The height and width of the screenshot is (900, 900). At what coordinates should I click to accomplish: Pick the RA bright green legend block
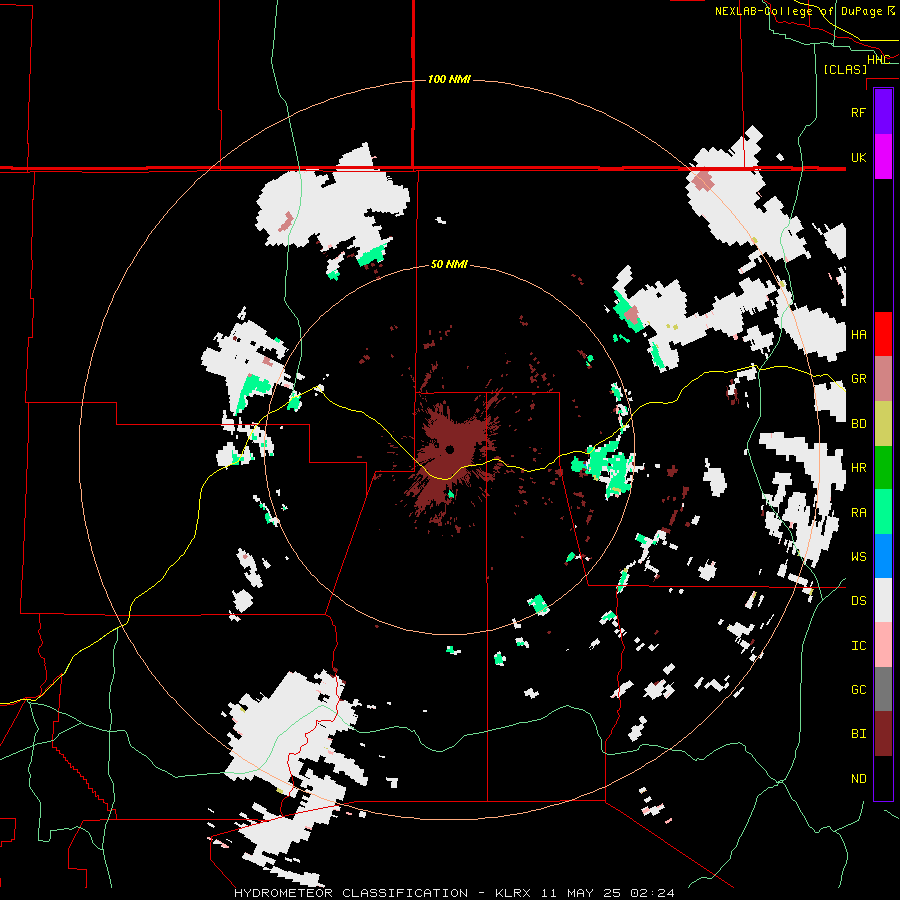883,512
